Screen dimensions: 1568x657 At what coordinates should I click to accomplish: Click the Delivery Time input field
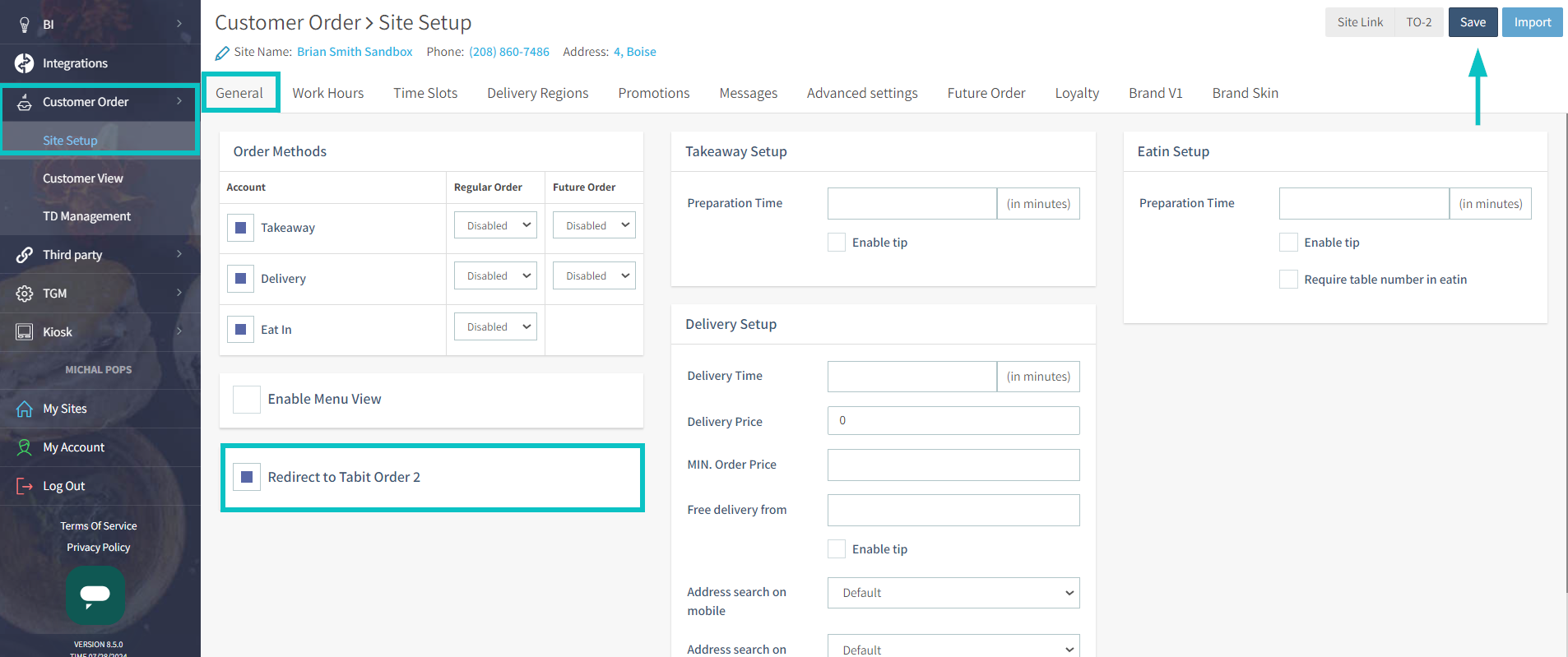[x=912, y=377]
